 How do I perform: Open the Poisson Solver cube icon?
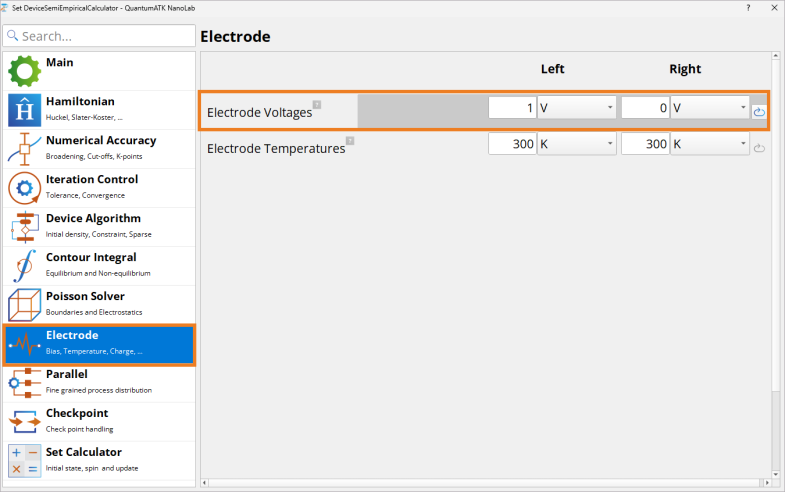pos(24,305)
